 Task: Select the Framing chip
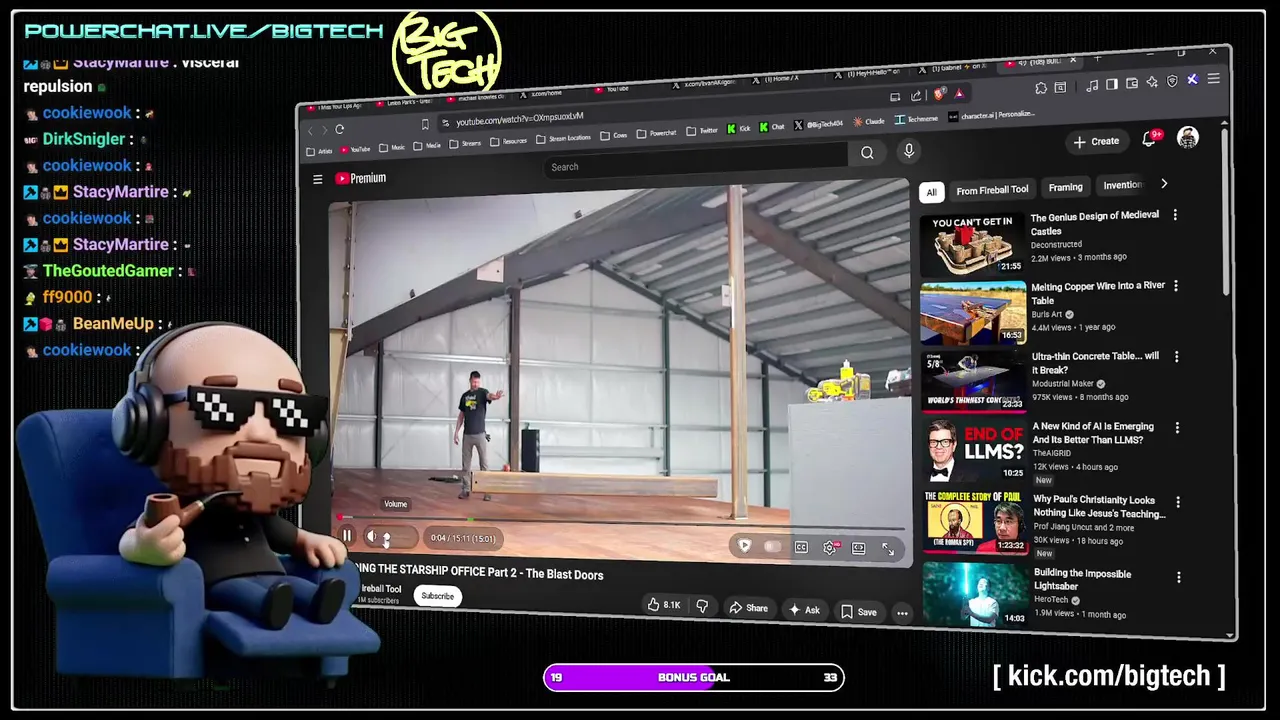1065,187
